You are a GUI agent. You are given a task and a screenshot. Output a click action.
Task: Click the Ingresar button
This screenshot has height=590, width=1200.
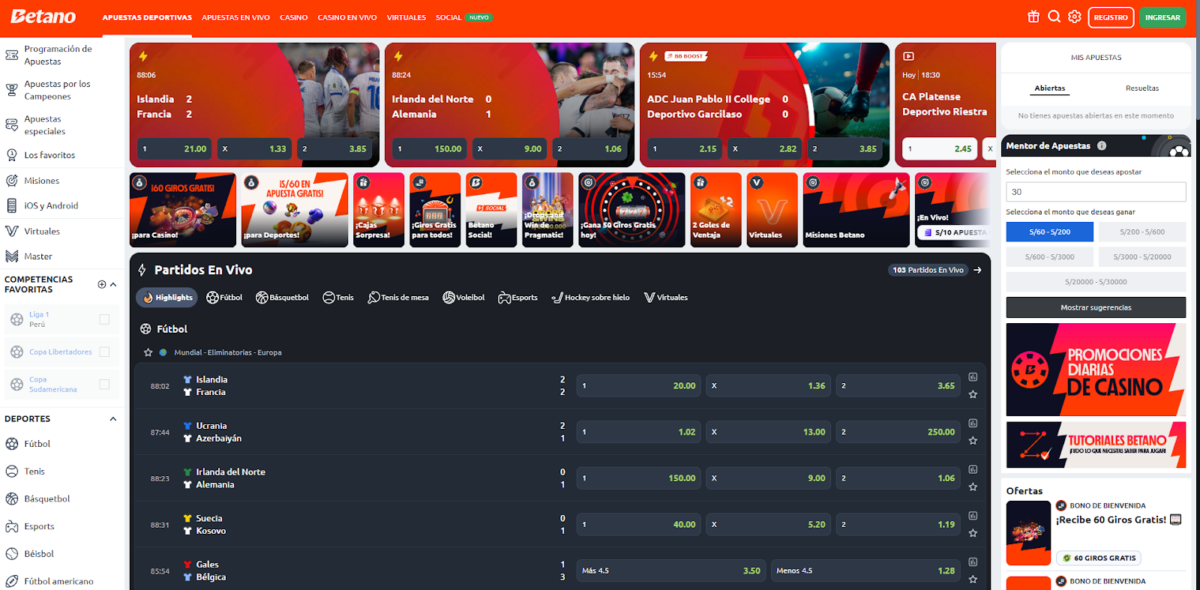click(1163, 17)
